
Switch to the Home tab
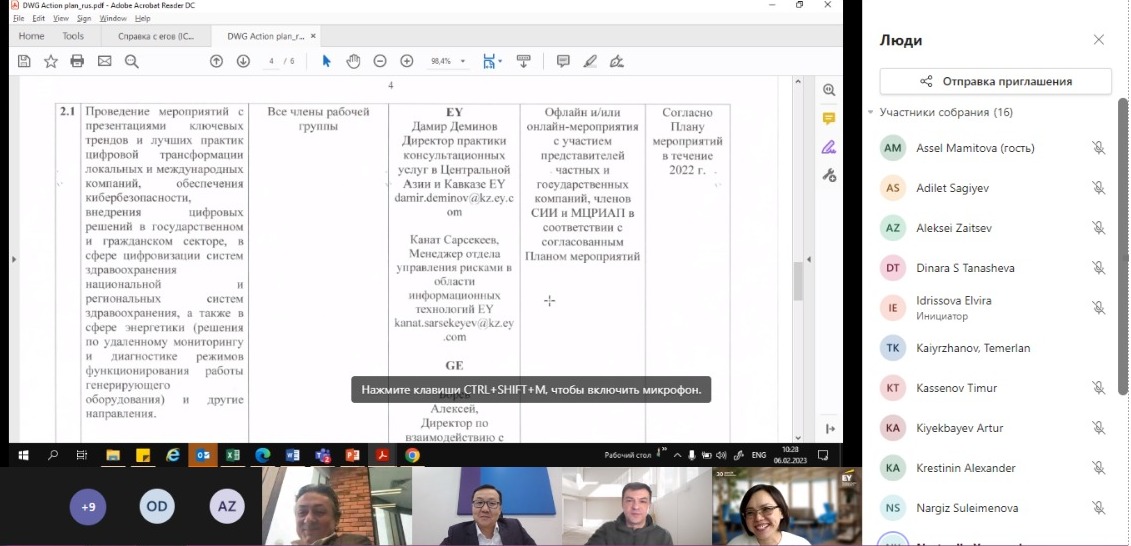pos(31,36)
